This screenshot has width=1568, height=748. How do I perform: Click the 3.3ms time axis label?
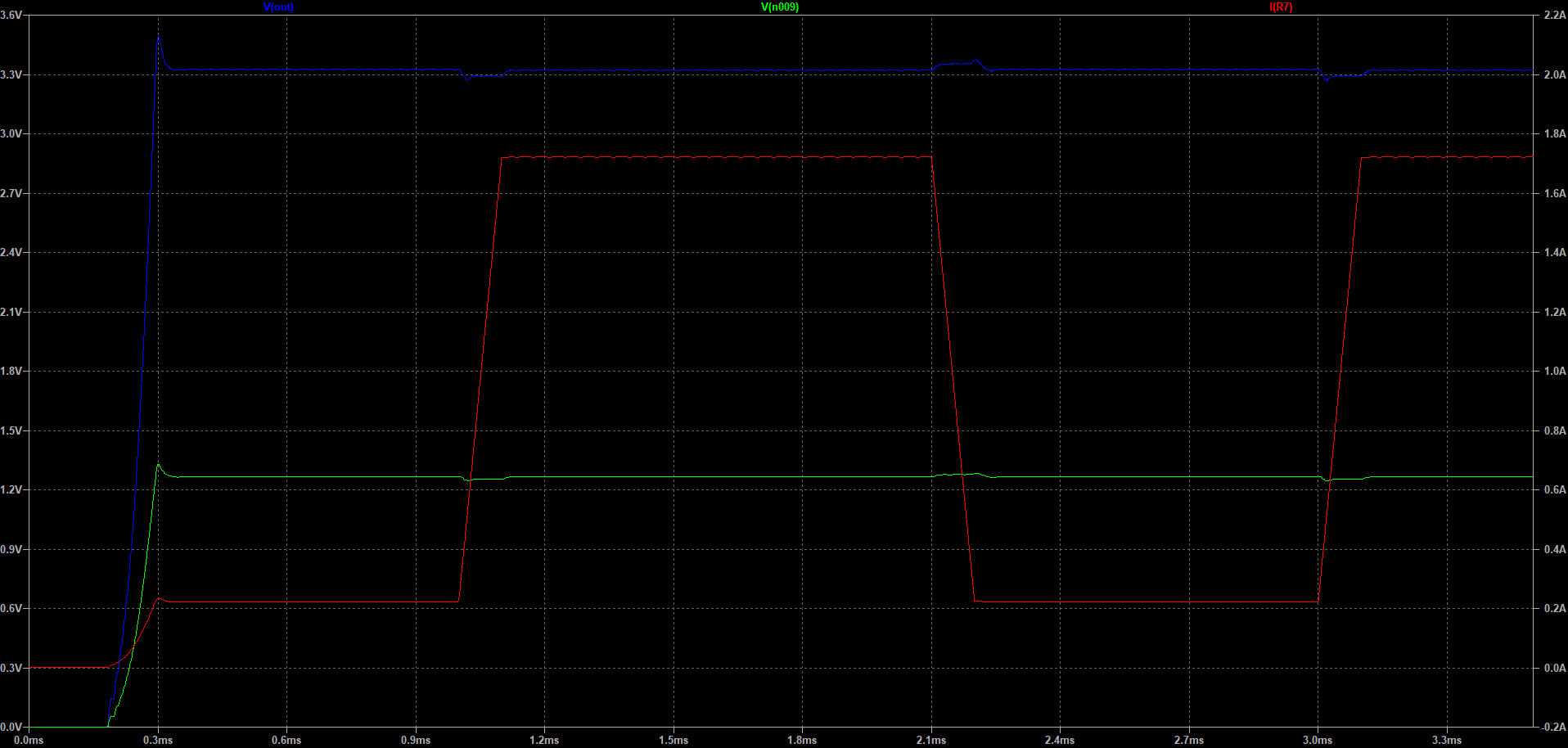coord(1447,740)
